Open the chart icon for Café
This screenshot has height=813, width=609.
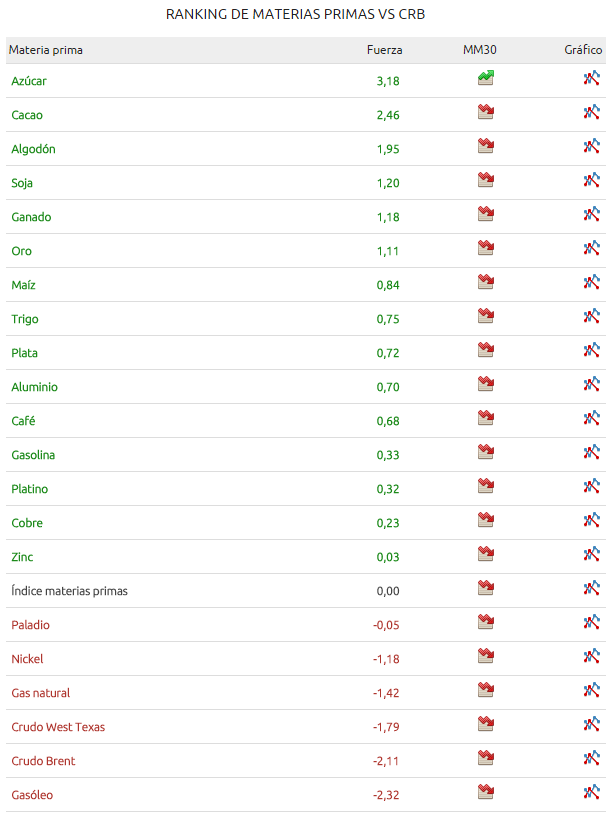591,418
